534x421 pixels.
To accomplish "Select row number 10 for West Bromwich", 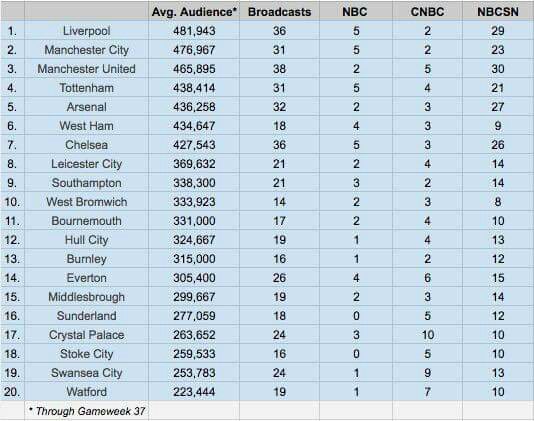I will click(12, 202).
